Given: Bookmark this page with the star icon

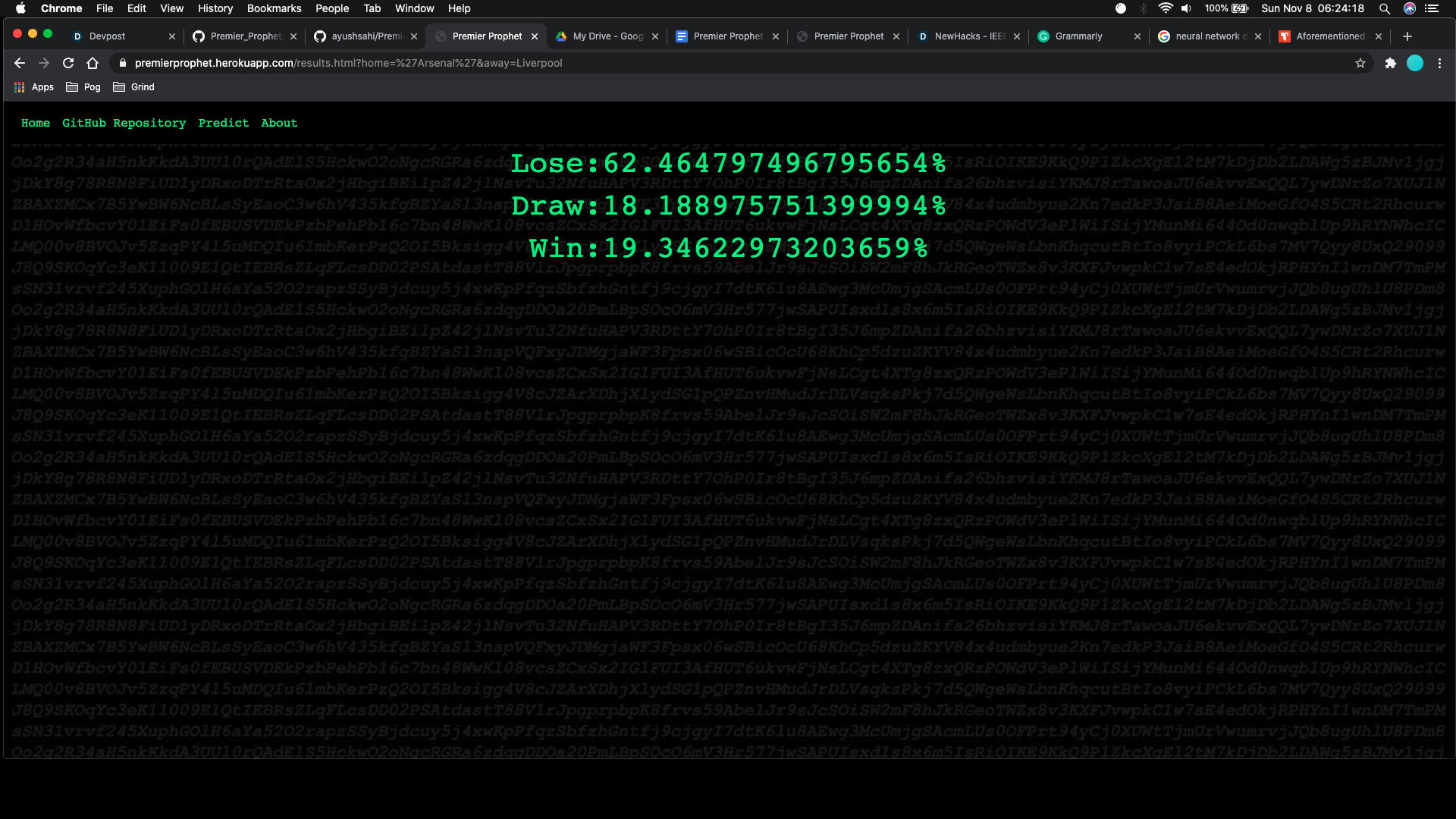Looking at the screenshot, I should pyautogui.click(x=1360, y=63).
